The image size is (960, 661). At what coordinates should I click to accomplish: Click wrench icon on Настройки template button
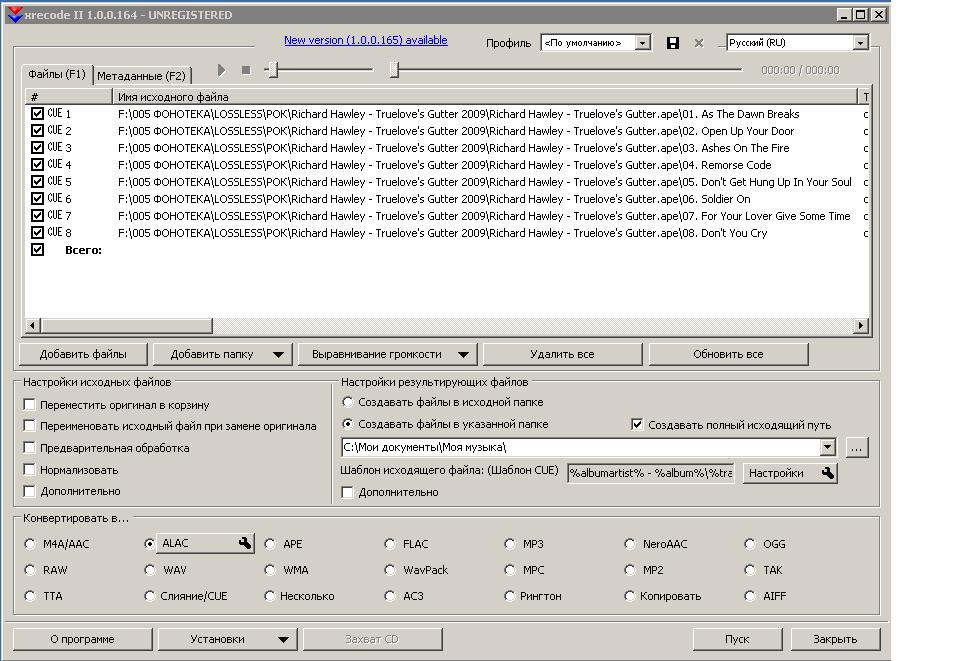(828, 473)
